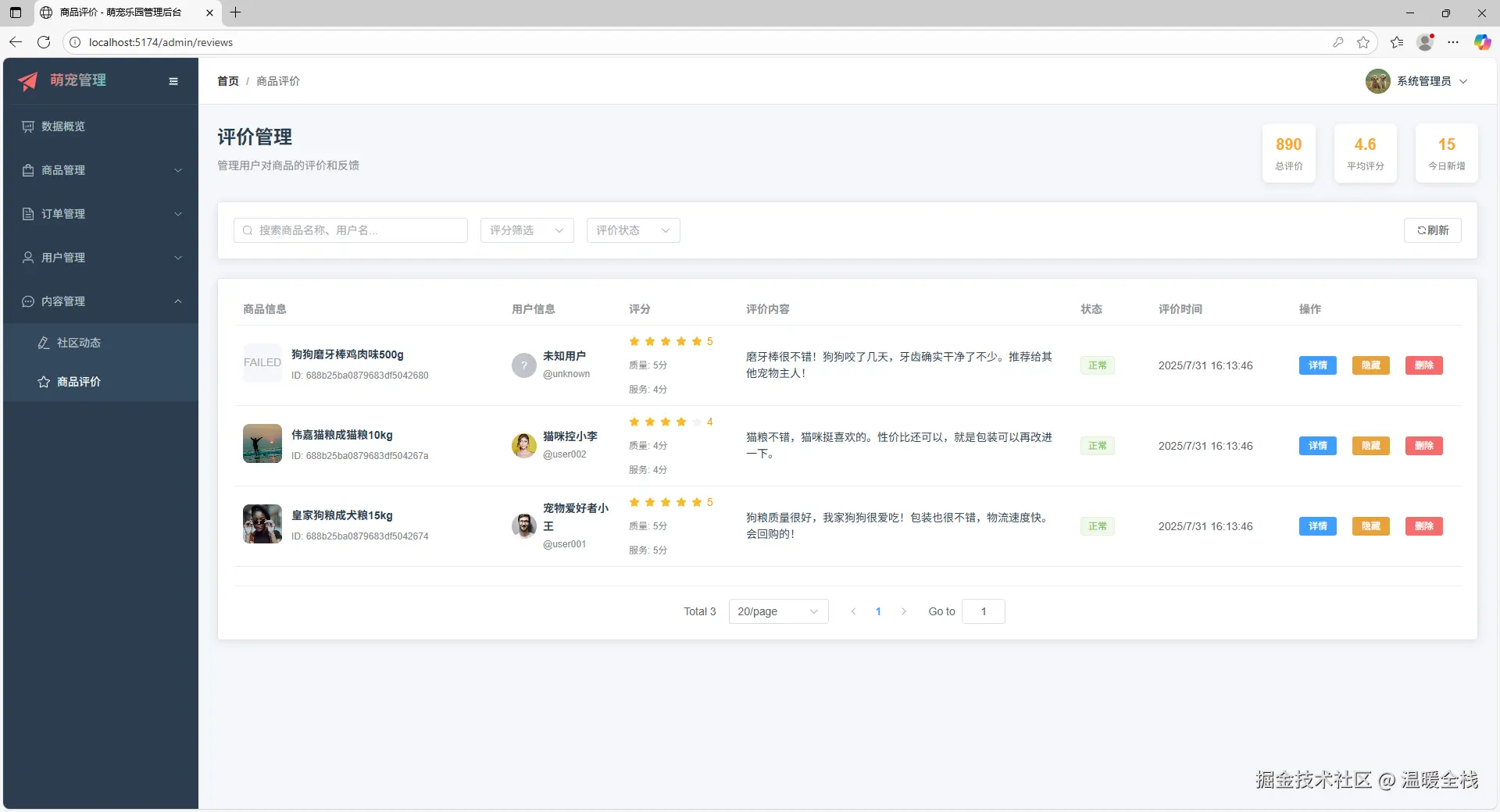This screenshot has width=1500, height=812.
Task: Click the 刷新 refresh button
Action: 1433,230
